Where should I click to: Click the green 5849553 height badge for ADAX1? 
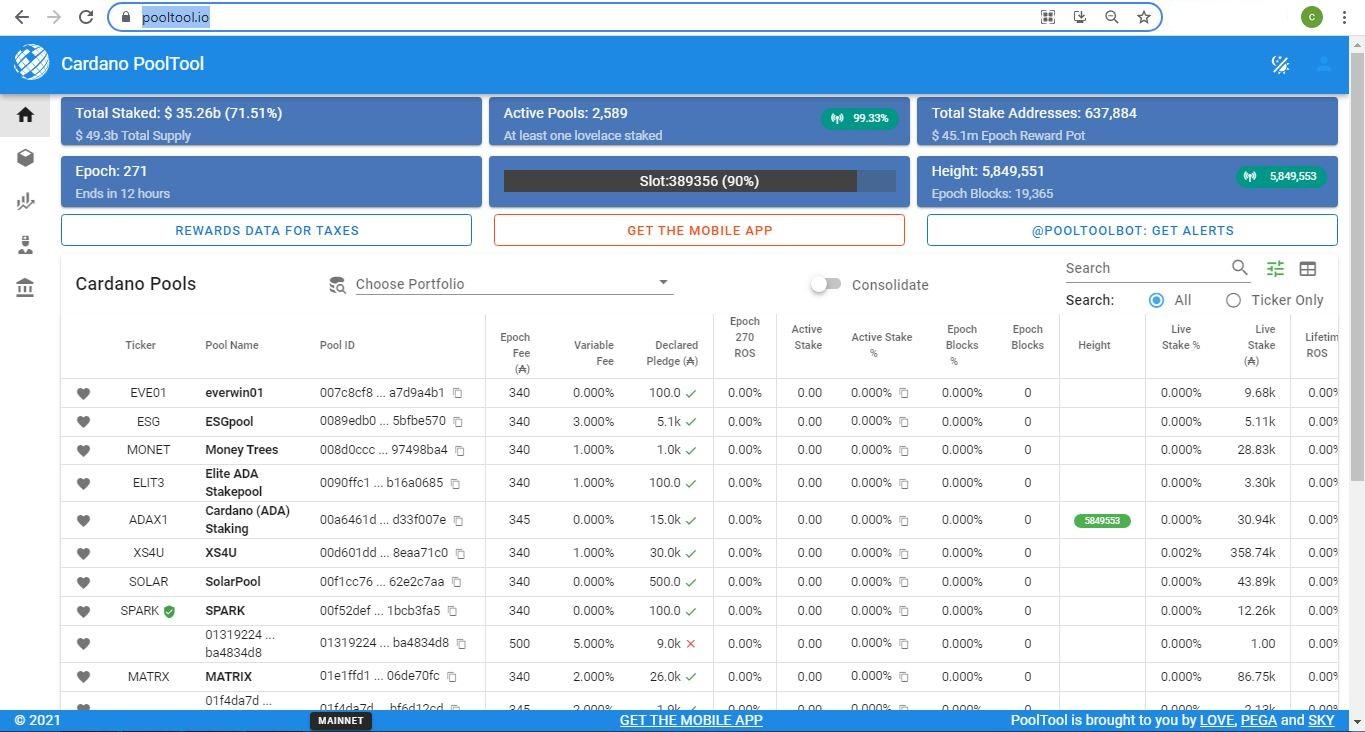(1102, 520)
